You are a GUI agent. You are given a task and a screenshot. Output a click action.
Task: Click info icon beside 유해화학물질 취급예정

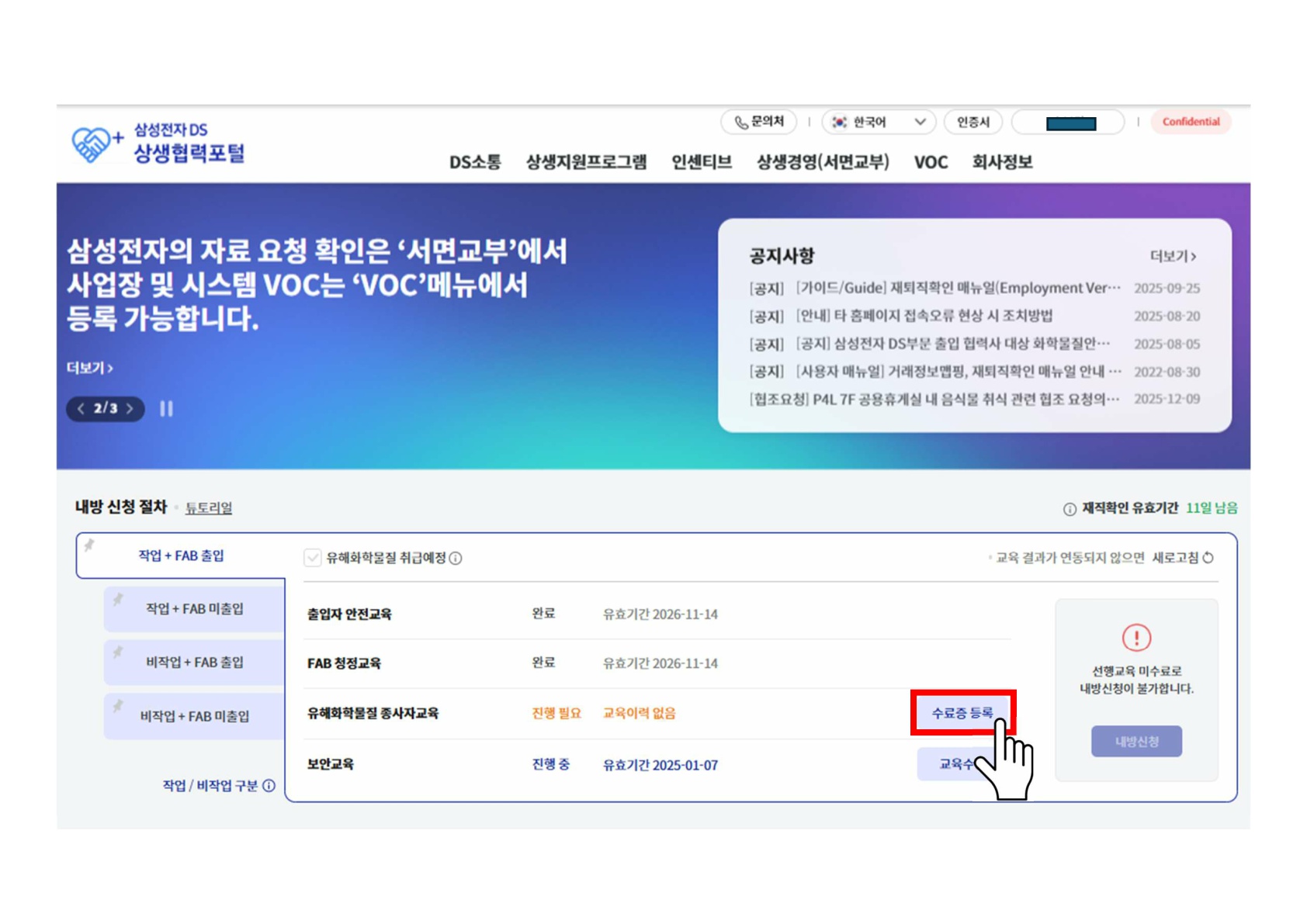456,559
